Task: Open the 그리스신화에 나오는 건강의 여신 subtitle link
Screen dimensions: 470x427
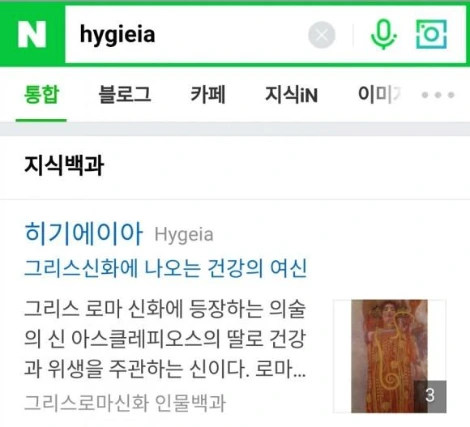Action: pos(165,268)
